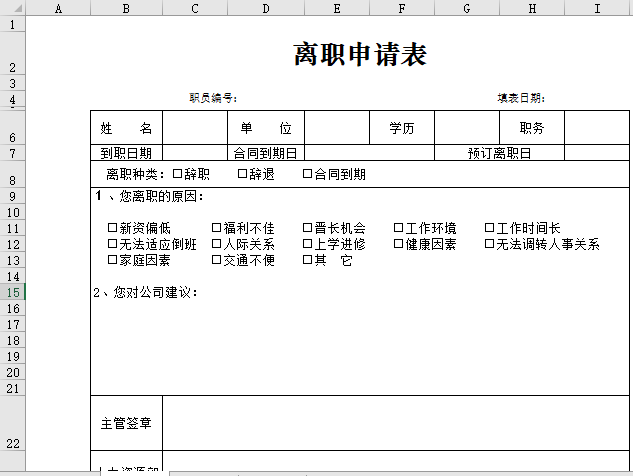Select the 交通不便 checkbox

pyautogui.click(x=217, y=260)
